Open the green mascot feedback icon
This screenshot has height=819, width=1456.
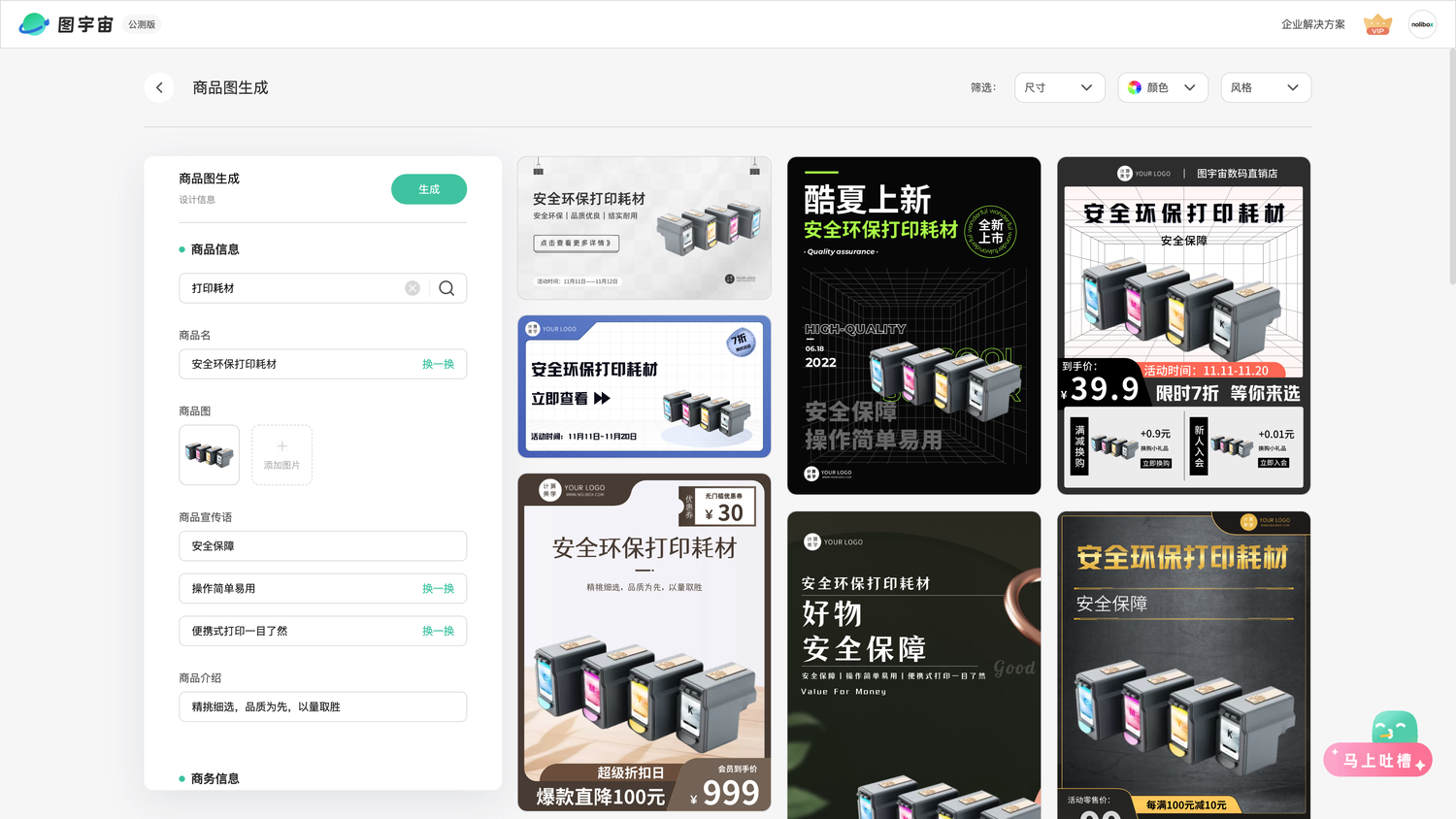click(1395, 728)
